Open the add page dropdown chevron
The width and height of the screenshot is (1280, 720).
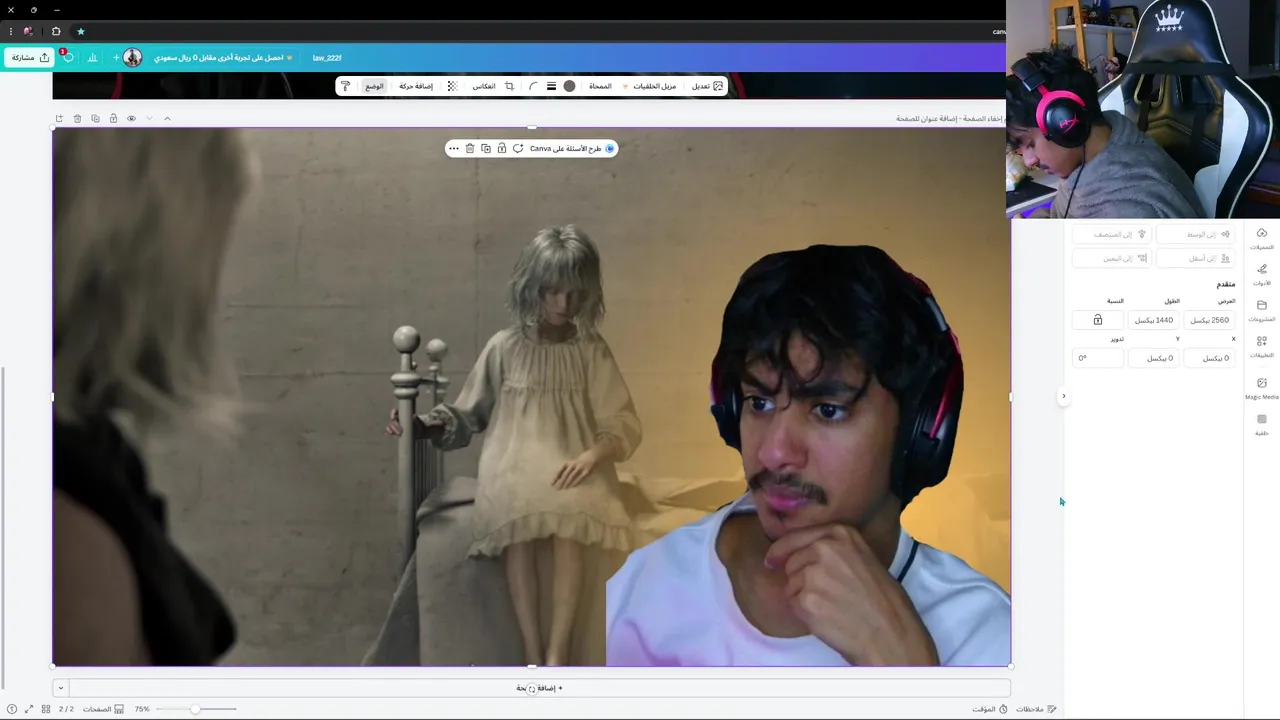(60, 688)
